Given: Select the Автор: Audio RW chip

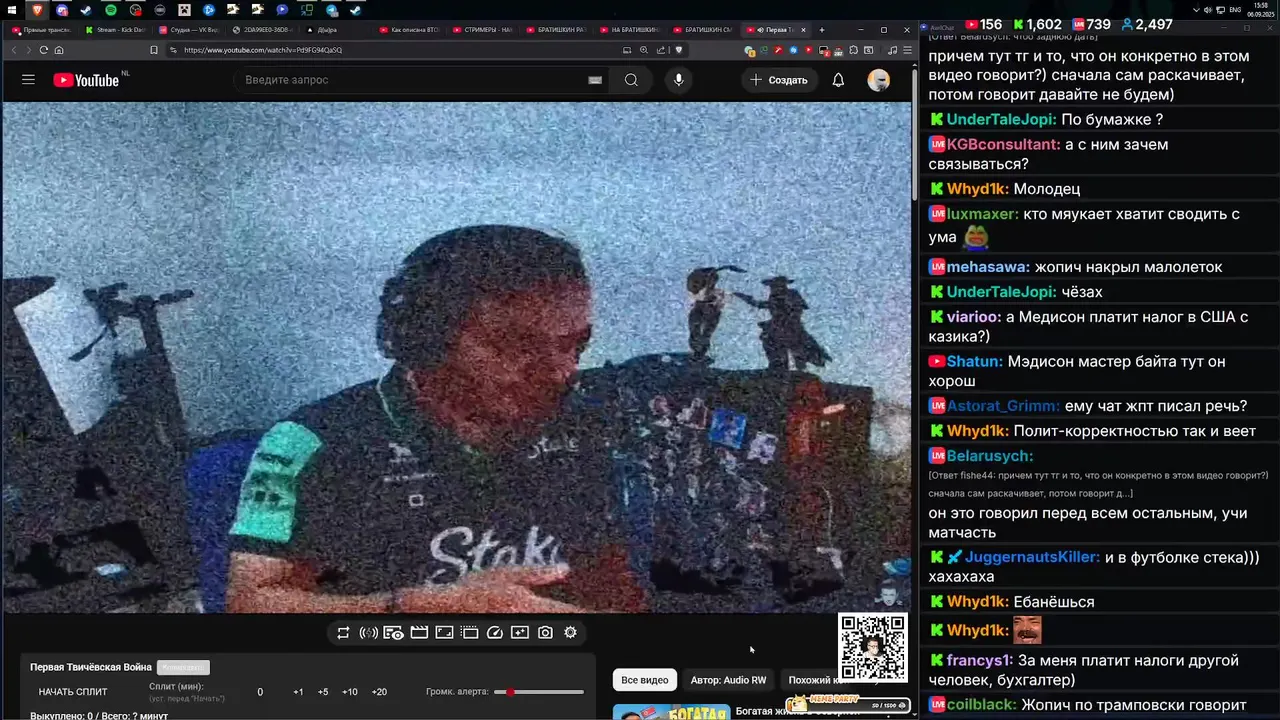Looking at the screenshot, I should [x=729, y=680].
